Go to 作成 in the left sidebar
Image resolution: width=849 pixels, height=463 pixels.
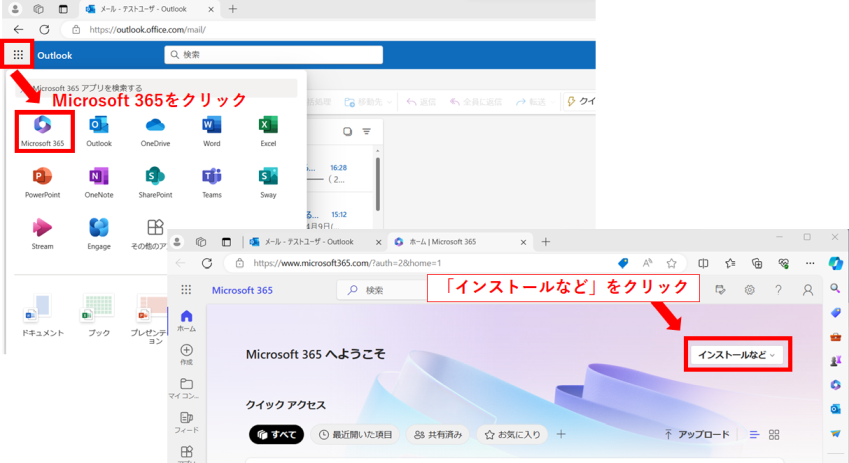(187, 354)
